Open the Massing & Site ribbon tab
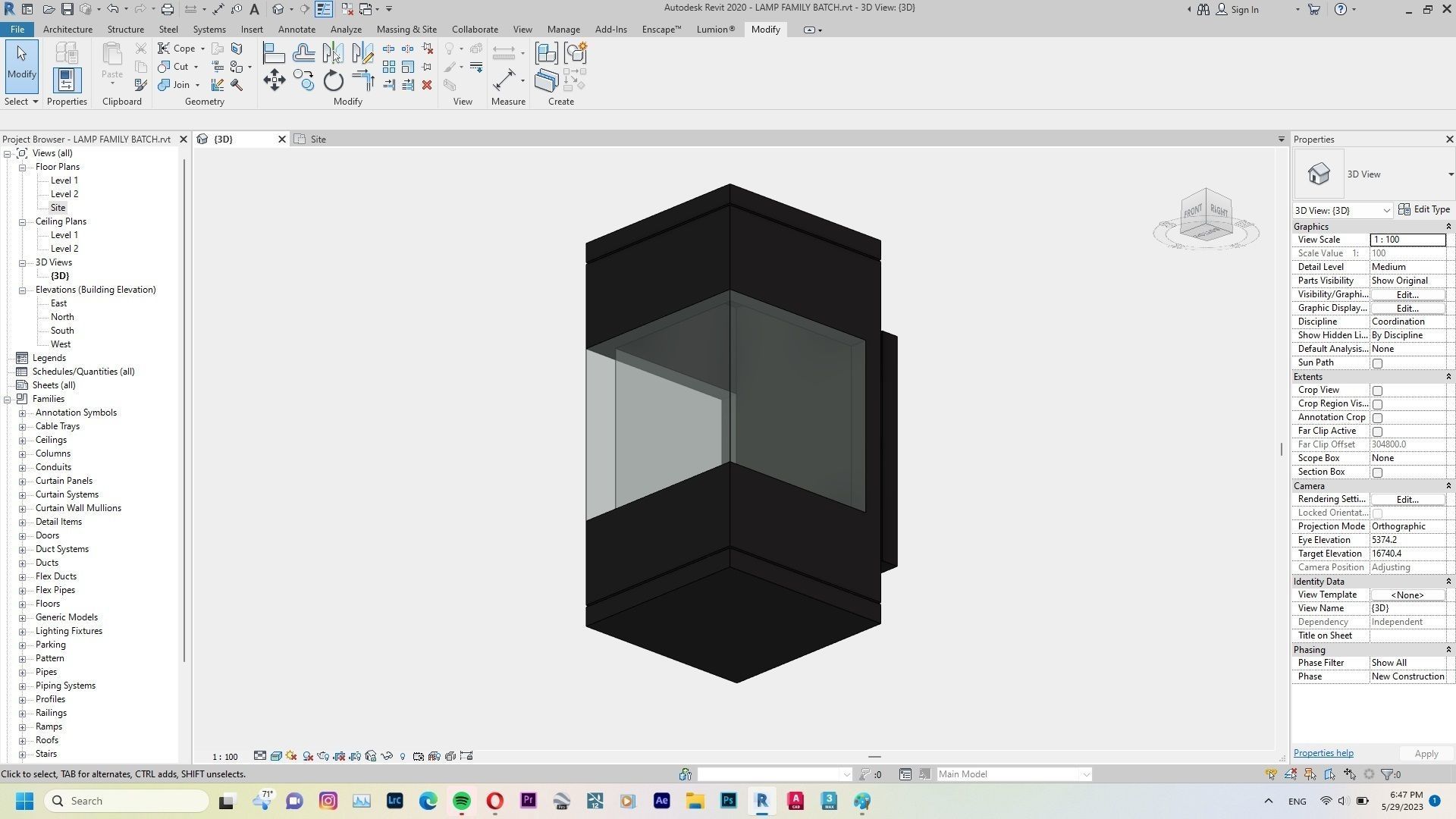 click(406, 30)
